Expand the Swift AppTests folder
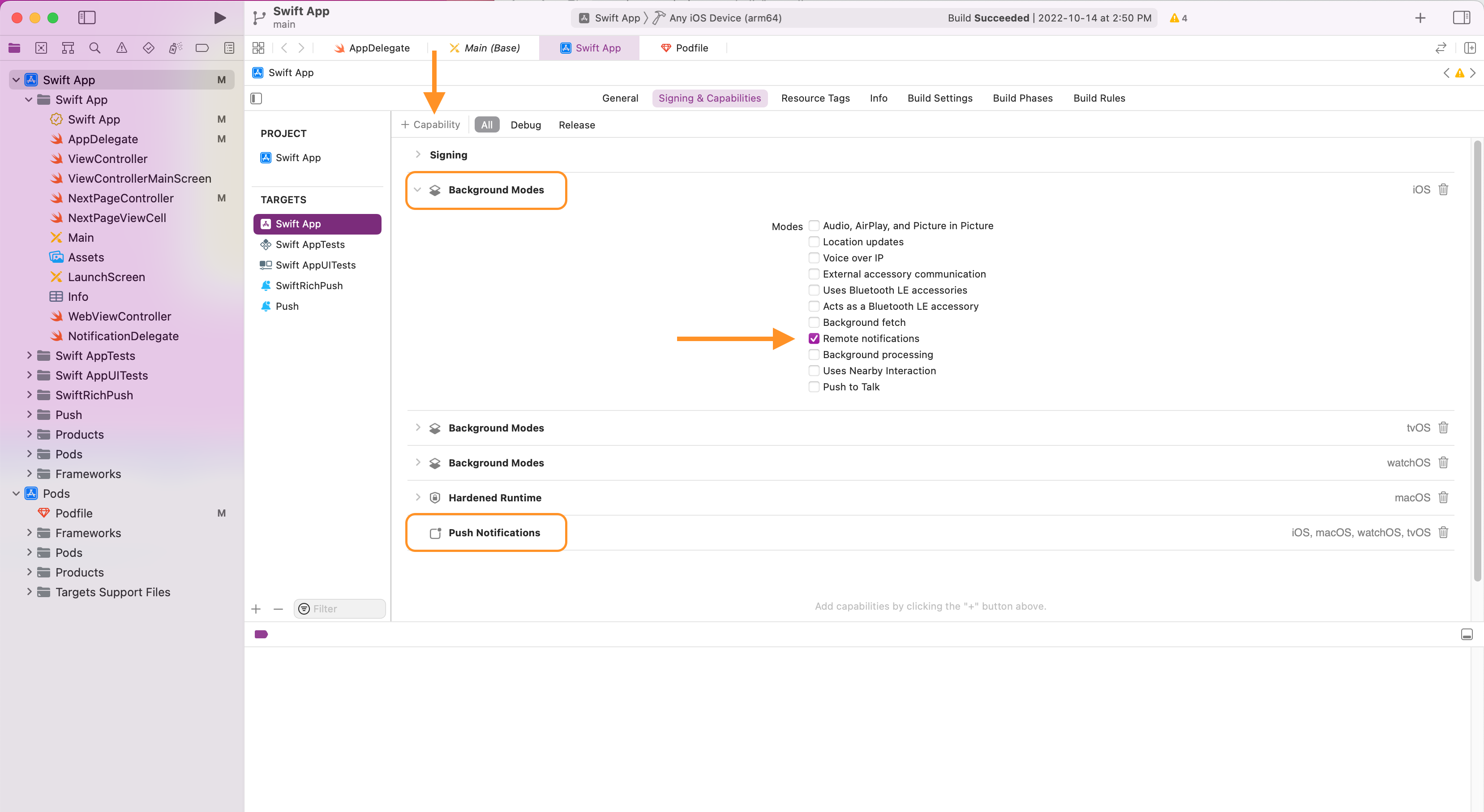This screenshot has width=1484, height=812. (29, 355)
